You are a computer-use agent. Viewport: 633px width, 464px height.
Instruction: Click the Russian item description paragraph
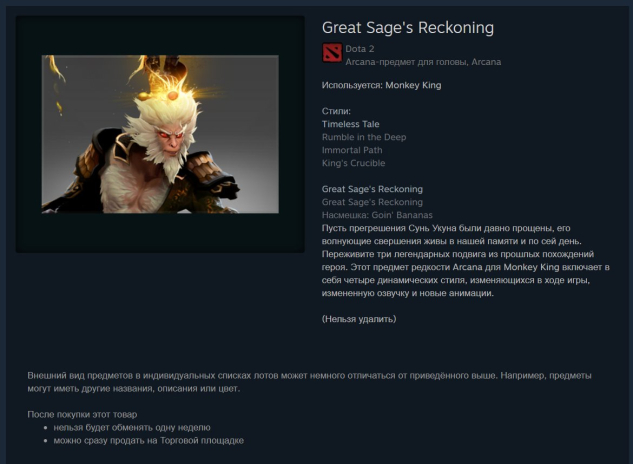465,260
